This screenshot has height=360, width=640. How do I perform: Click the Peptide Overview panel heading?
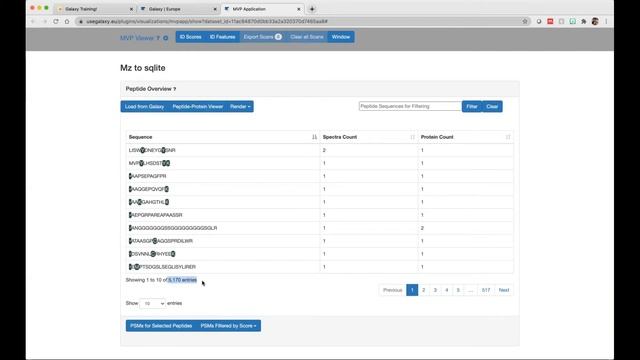click(151, 89)
